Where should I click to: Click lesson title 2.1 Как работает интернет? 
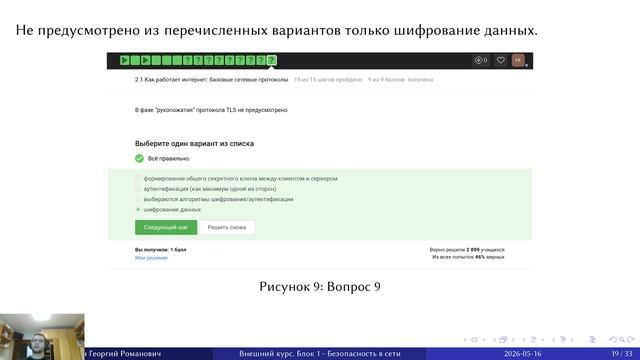pyautogui.click(x=211, y=80)
